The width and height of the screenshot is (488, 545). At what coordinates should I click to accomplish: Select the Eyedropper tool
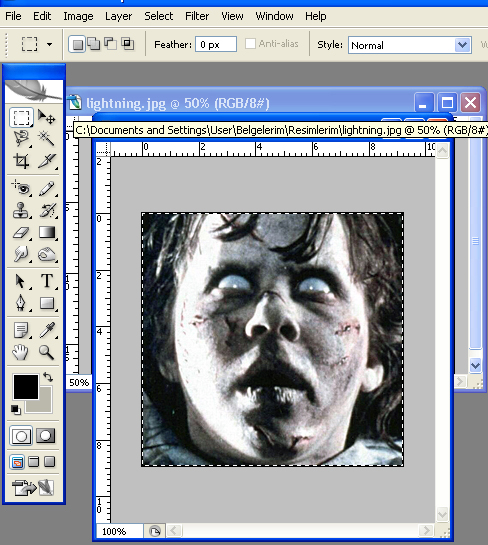click(47, 330)
